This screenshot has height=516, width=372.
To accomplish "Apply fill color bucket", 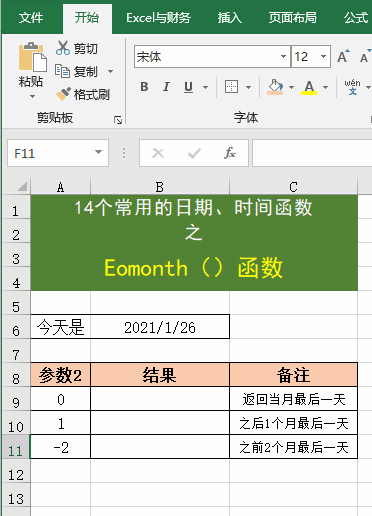I will tap(275, 87).
